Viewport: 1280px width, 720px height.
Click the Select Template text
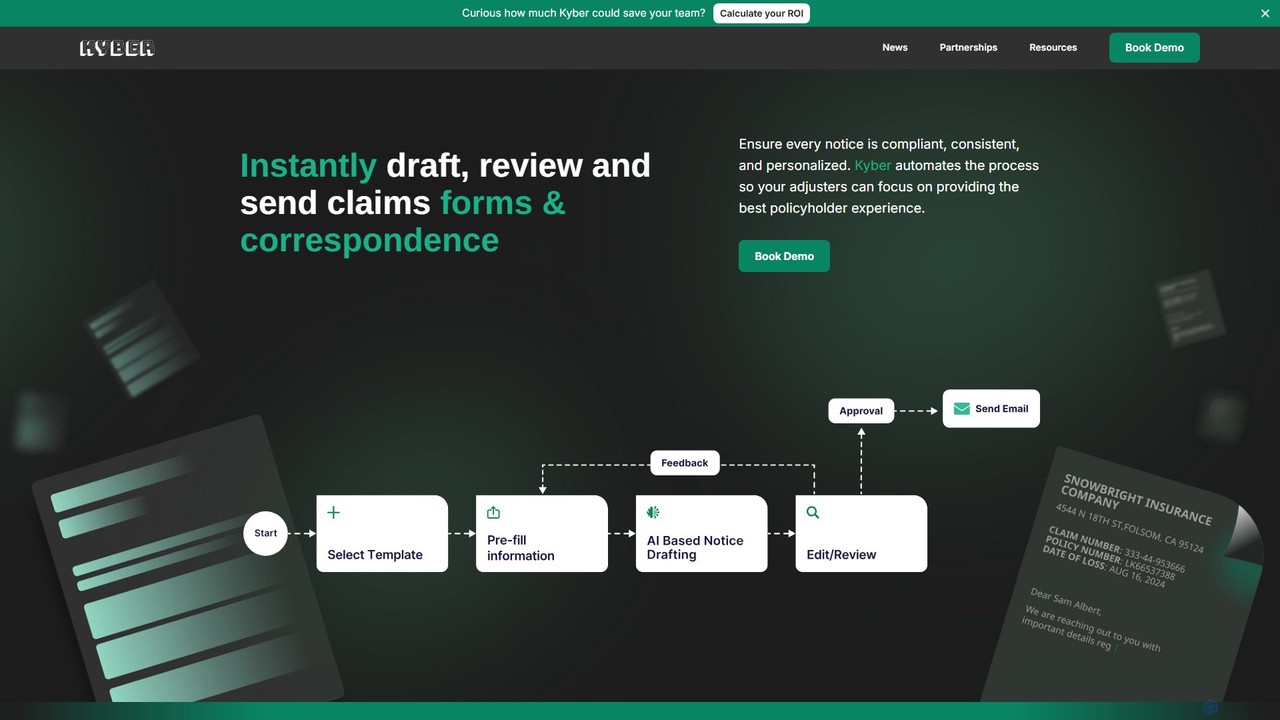click(x=375, y=555)
